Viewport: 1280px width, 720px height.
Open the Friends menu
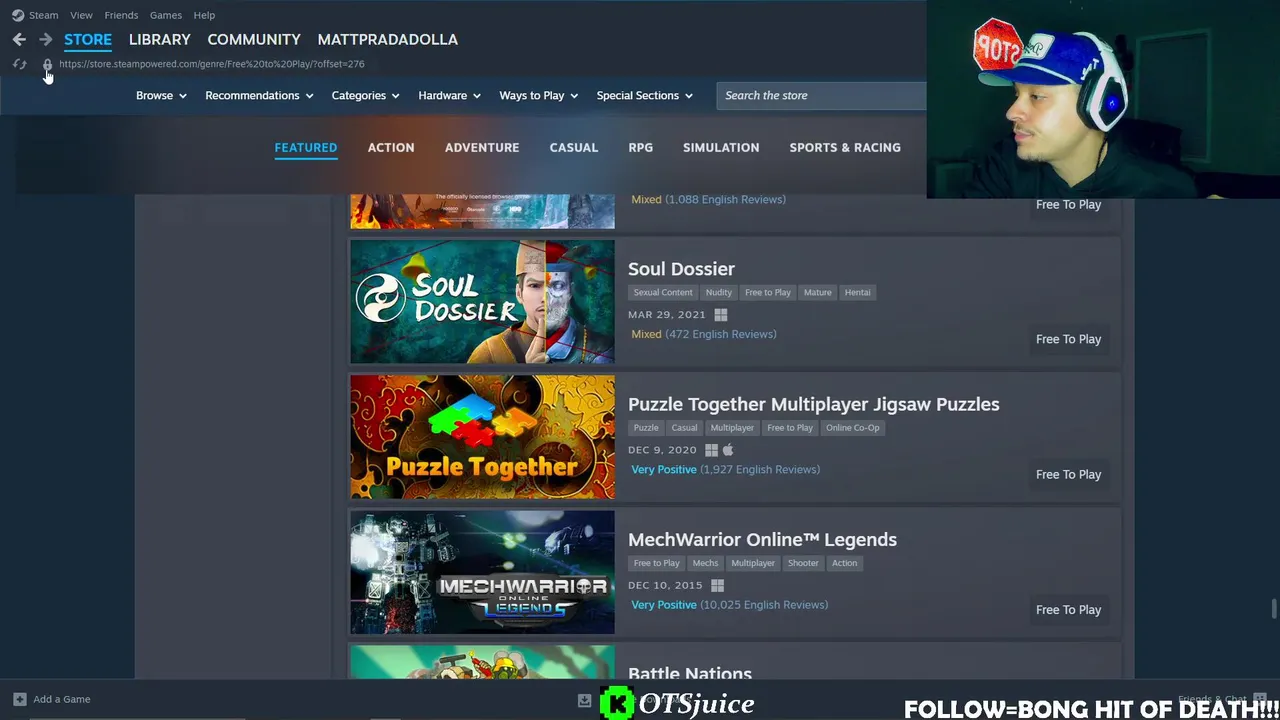[x=121, y=15]
